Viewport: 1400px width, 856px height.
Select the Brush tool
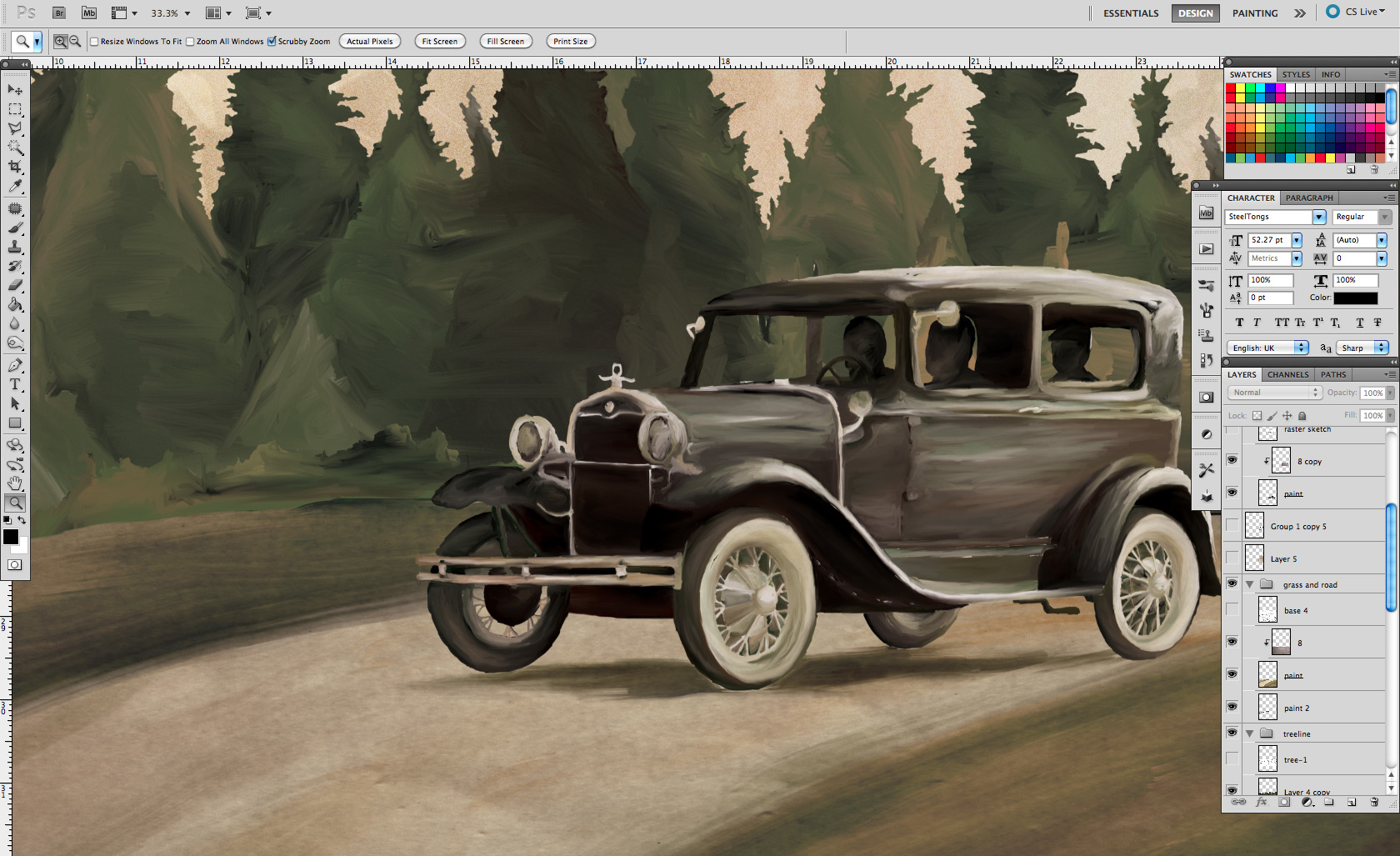(15, 228)
